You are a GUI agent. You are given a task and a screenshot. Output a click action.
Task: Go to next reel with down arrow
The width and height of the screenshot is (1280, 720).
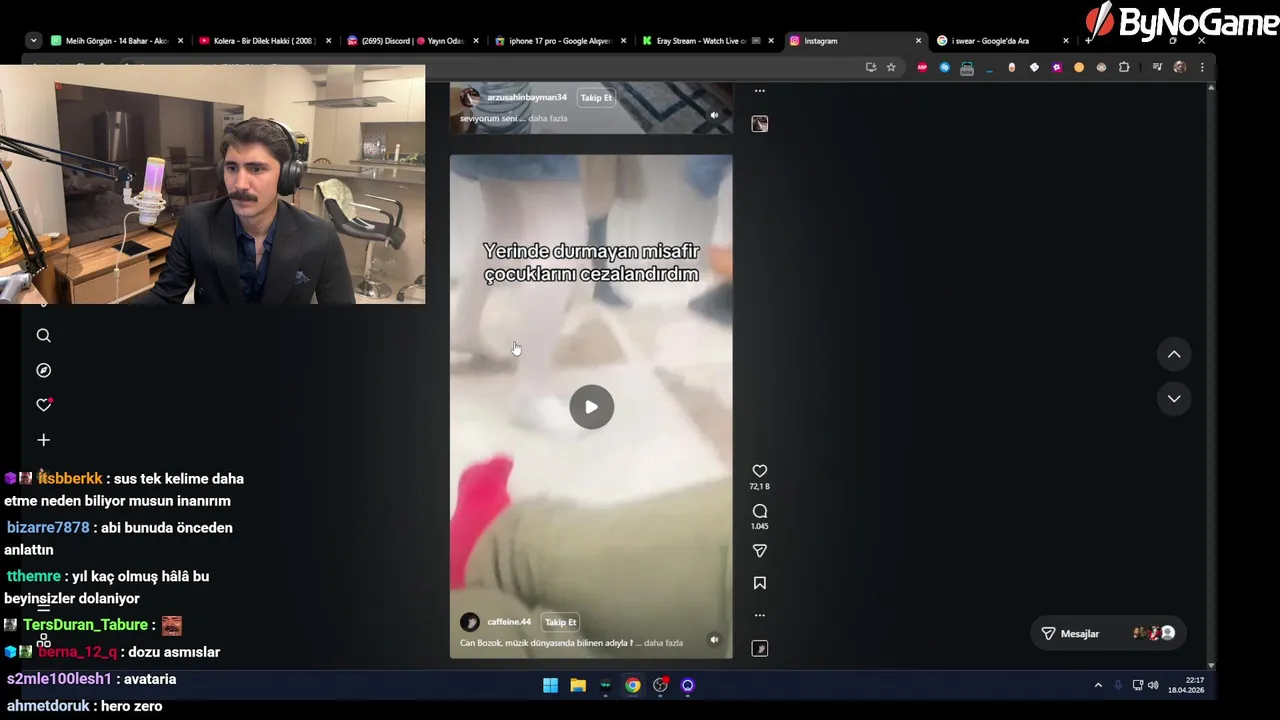[x=1174, y=398]
